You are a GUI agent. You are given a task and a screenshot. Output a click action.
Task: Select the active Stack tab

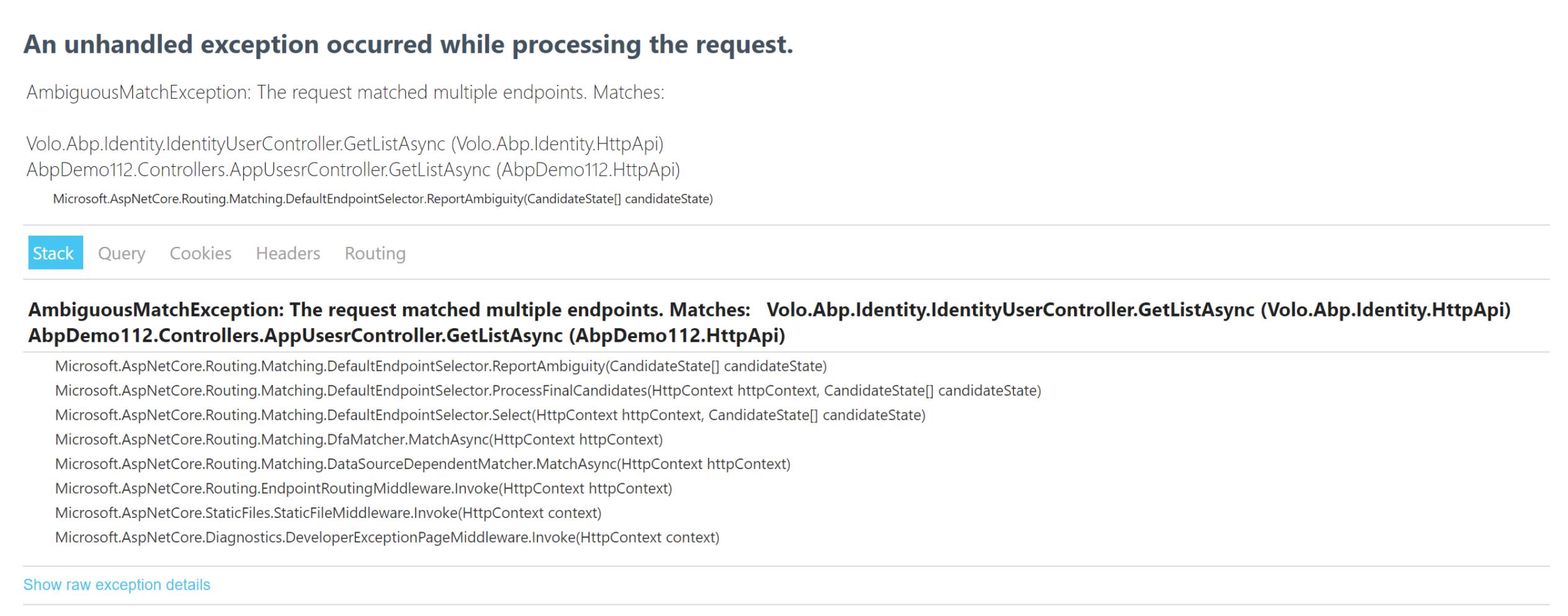pyautogui.click(x=54, y=253)
